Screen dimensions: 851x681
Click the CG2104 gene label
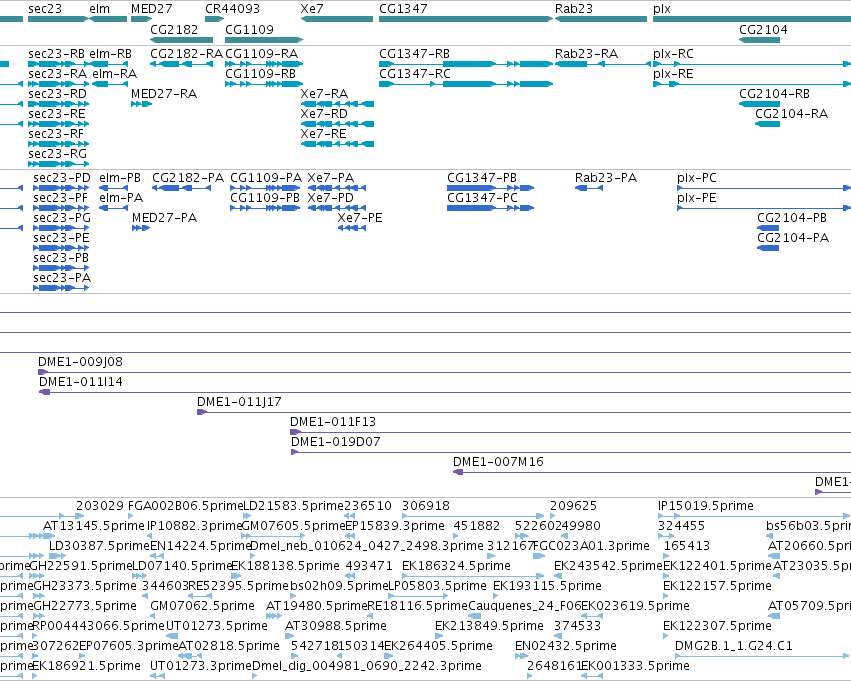coord(763,29)
